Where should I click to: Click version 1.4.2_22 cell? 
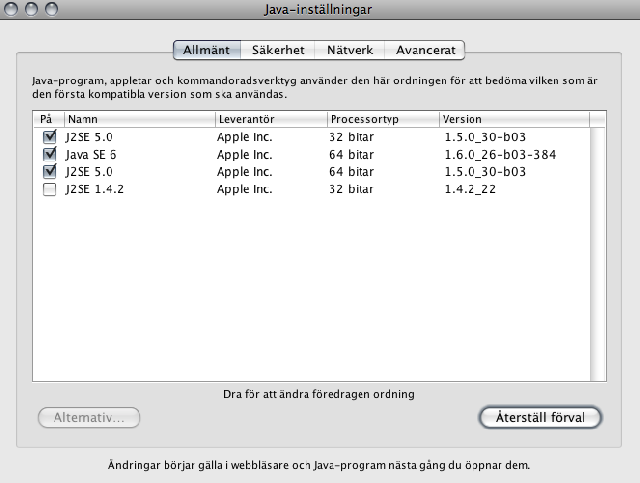coord(470,189)
